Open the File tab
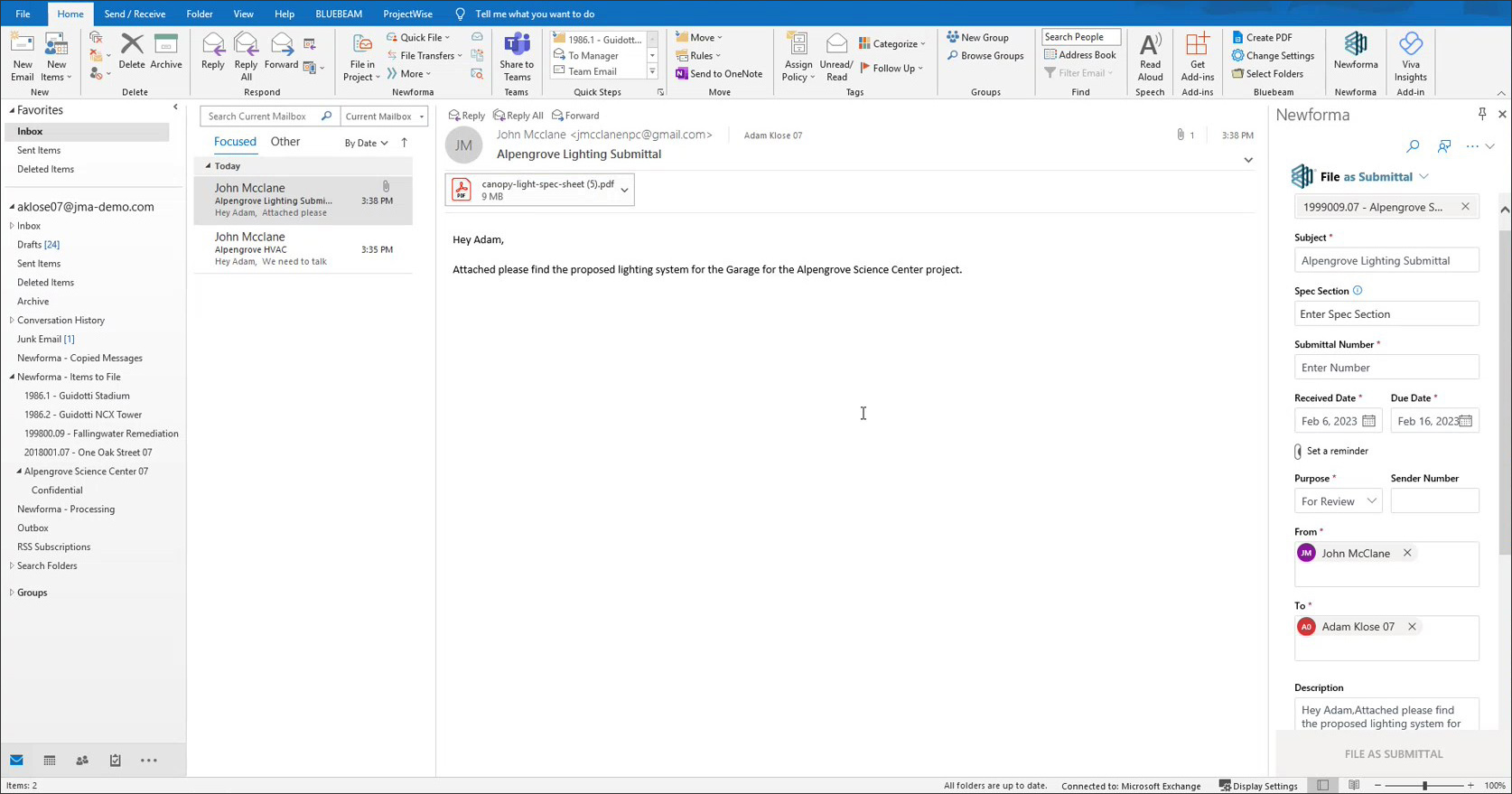Image resolution: width=1512 pixels, height=794 pixels. click(x=23, y=14)
